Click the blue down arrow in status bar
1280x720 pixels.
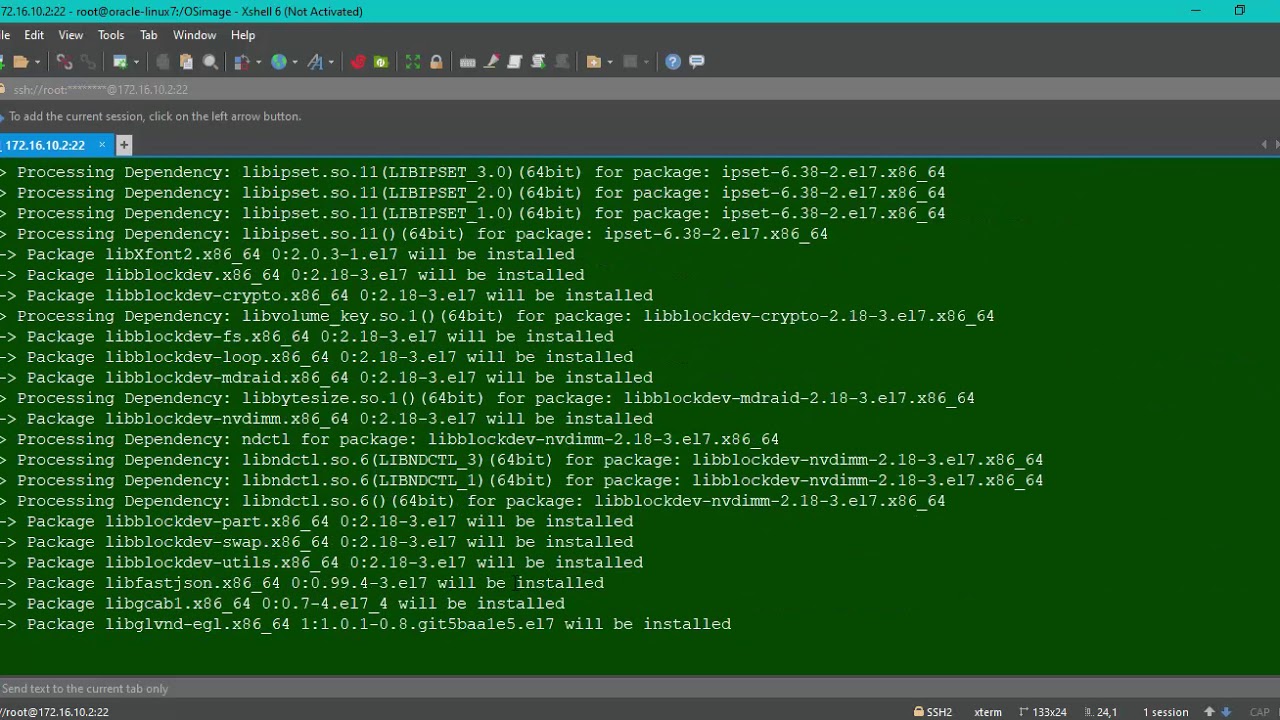[1226, 712]
